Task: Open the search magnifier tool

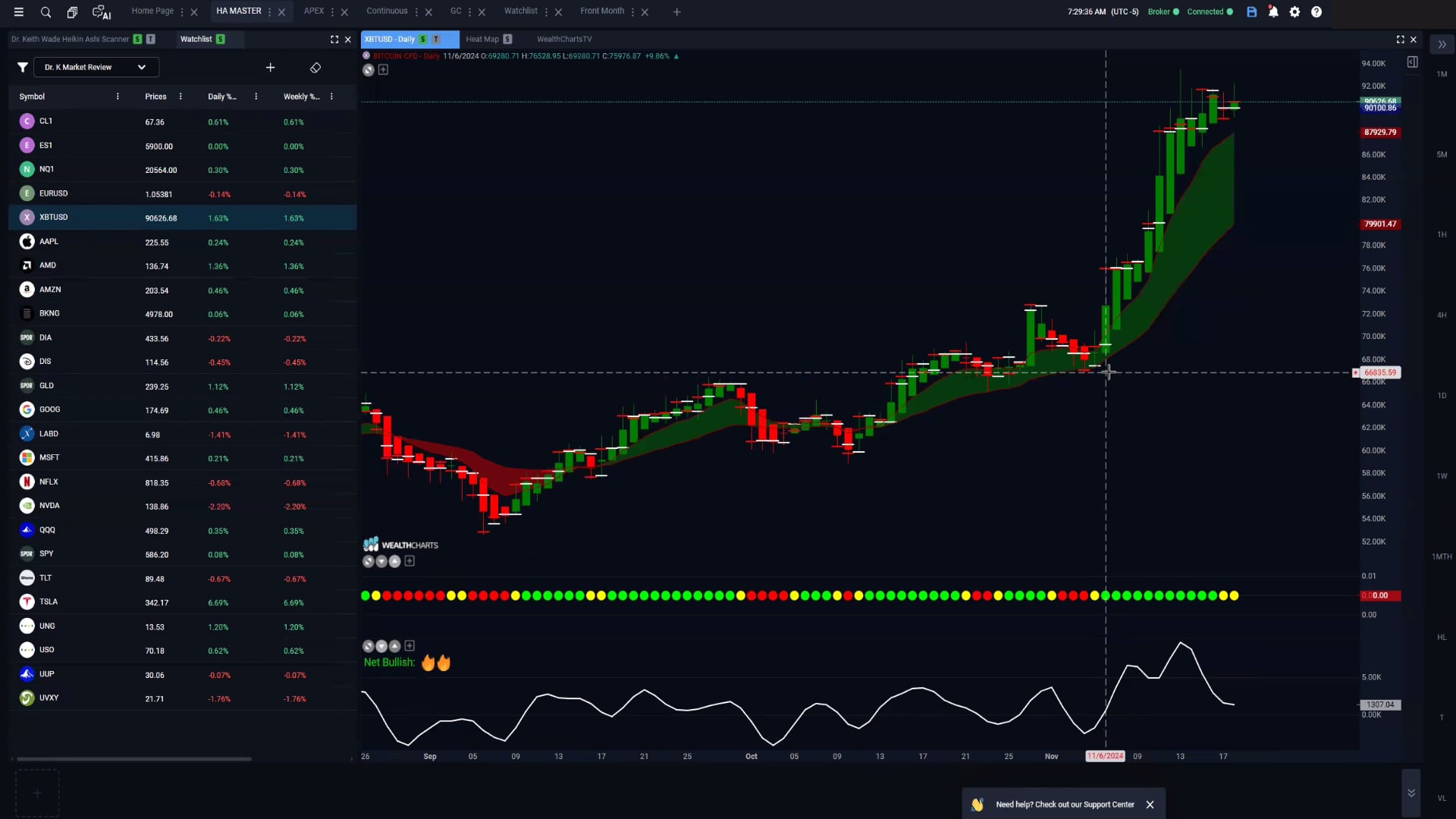Action: tap(45, 12)
